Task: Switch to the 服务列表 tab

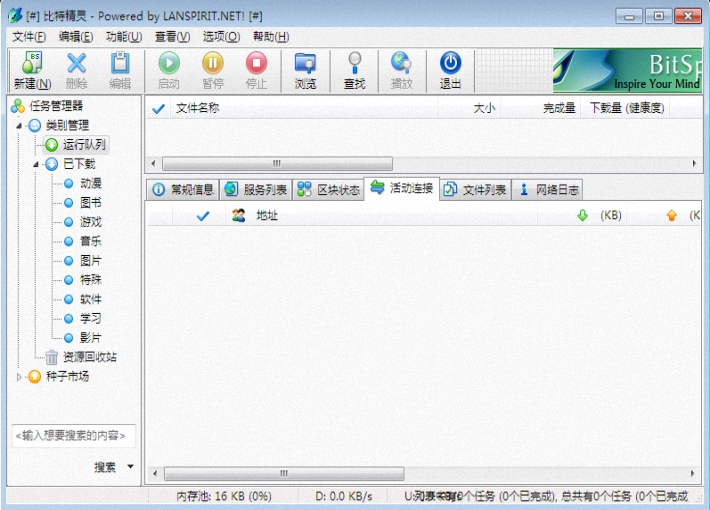Action: click(256, 189)
